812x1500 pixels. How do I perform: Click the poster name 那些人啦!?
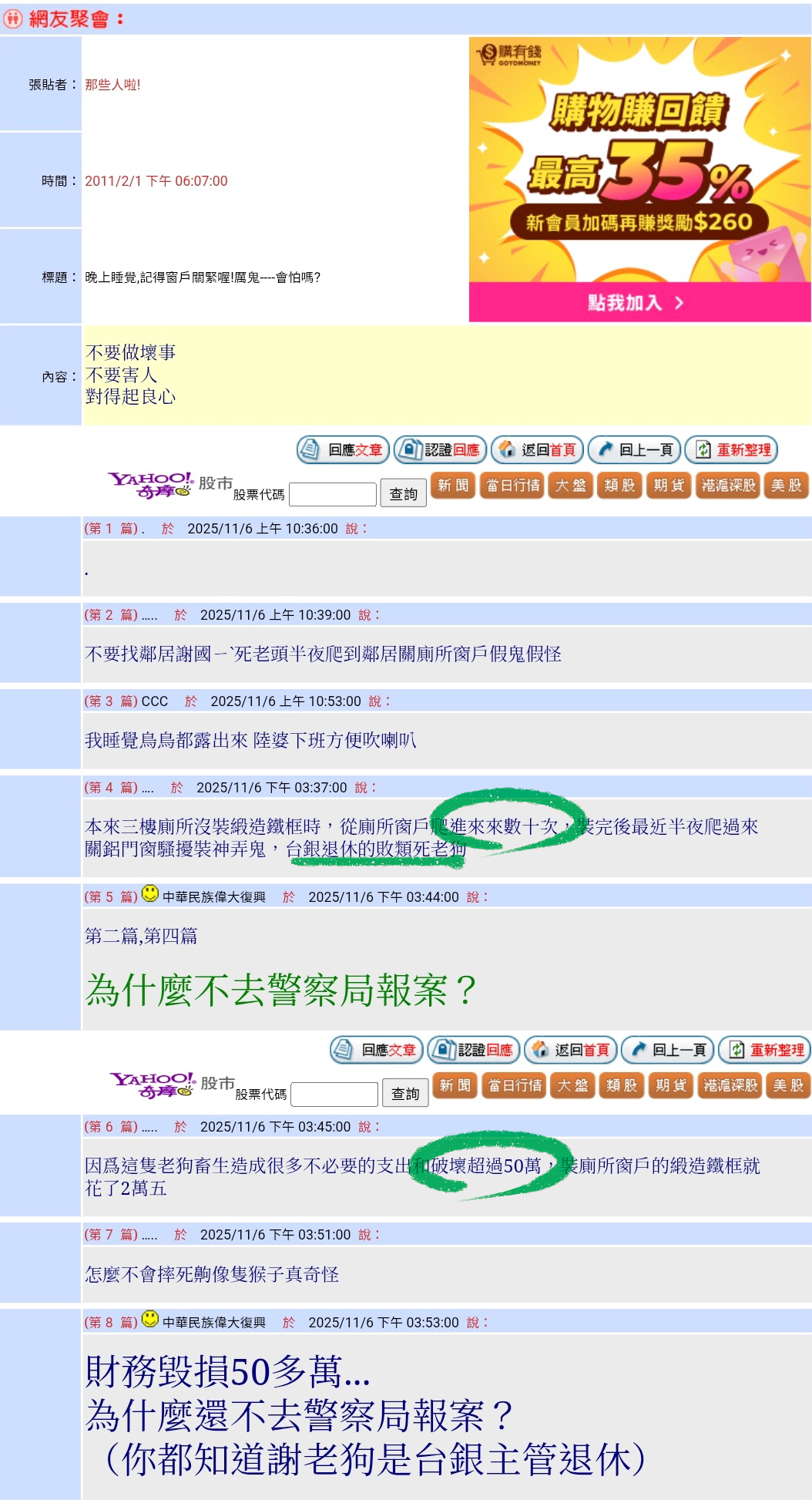[x=112, y=85]
